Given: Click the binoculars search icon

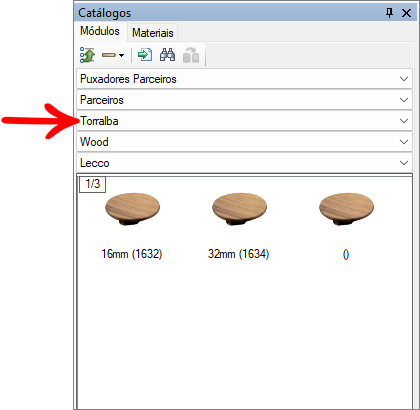Looking at the screenshot, I should coord(167,55).
